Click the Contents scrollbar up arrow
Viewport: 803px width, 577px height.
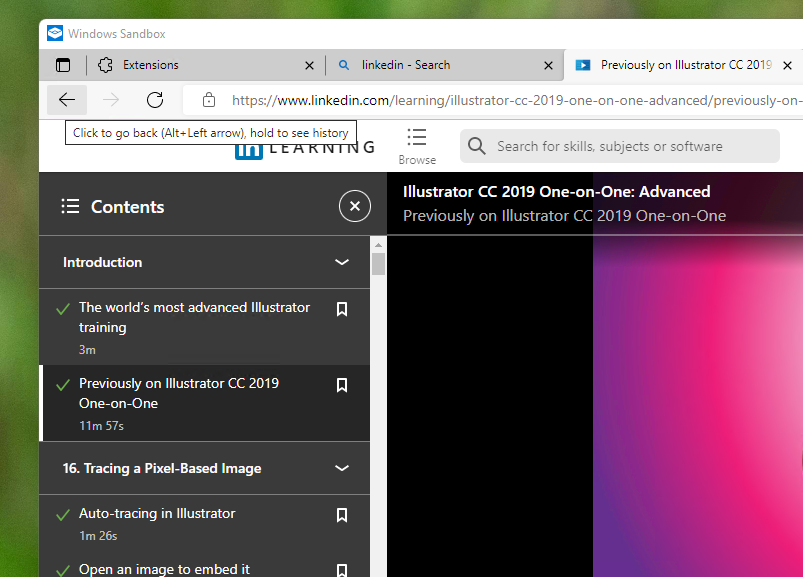pos(378,245)
